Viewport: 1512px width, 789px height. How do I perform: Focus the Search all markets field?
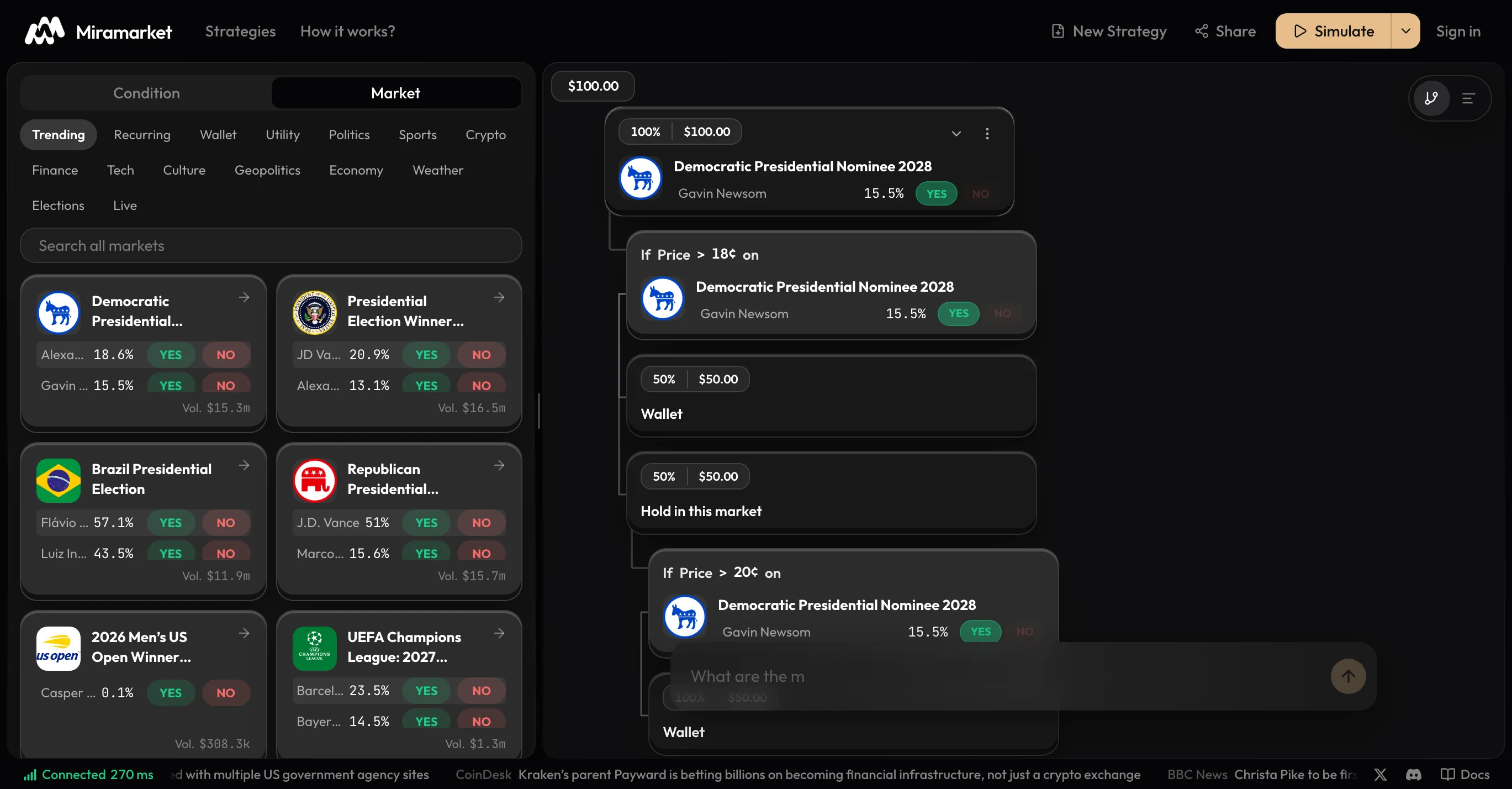click(x=271, y=245)
